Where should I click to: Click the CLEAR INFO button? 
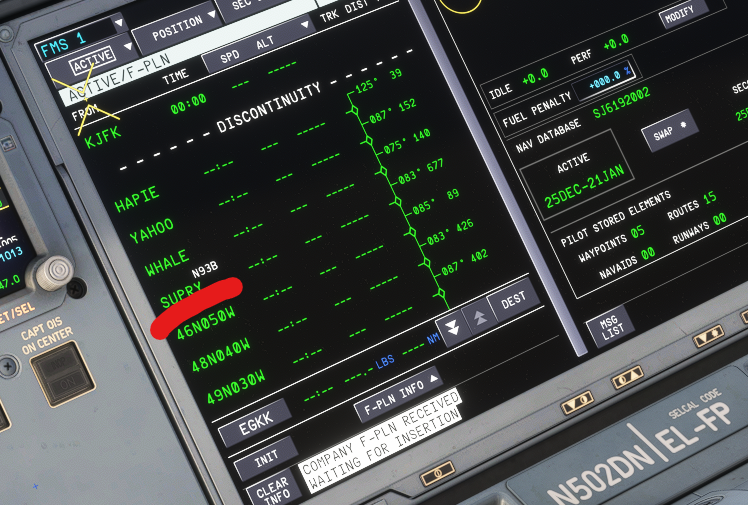point(272,487)
